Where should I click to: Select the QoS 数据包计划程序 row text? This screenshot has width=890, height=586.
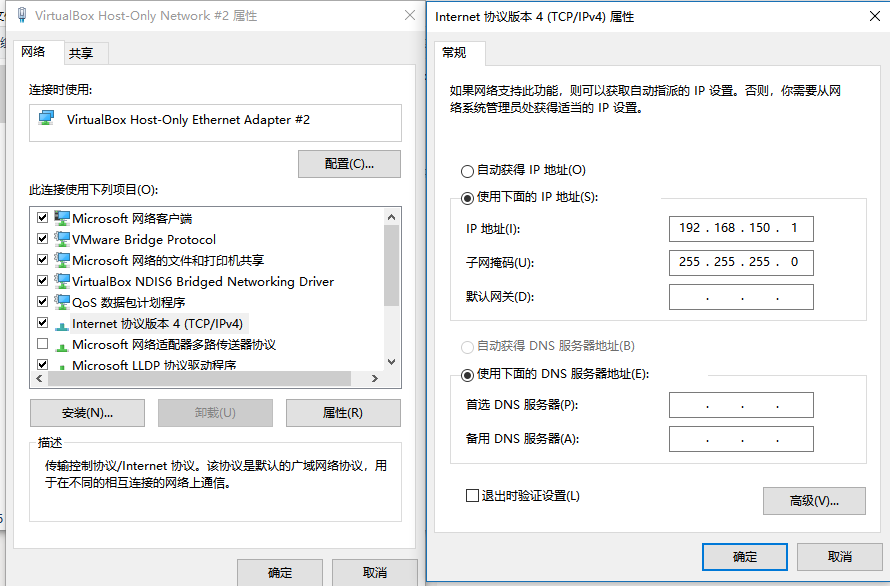click(x=128, y=303)
